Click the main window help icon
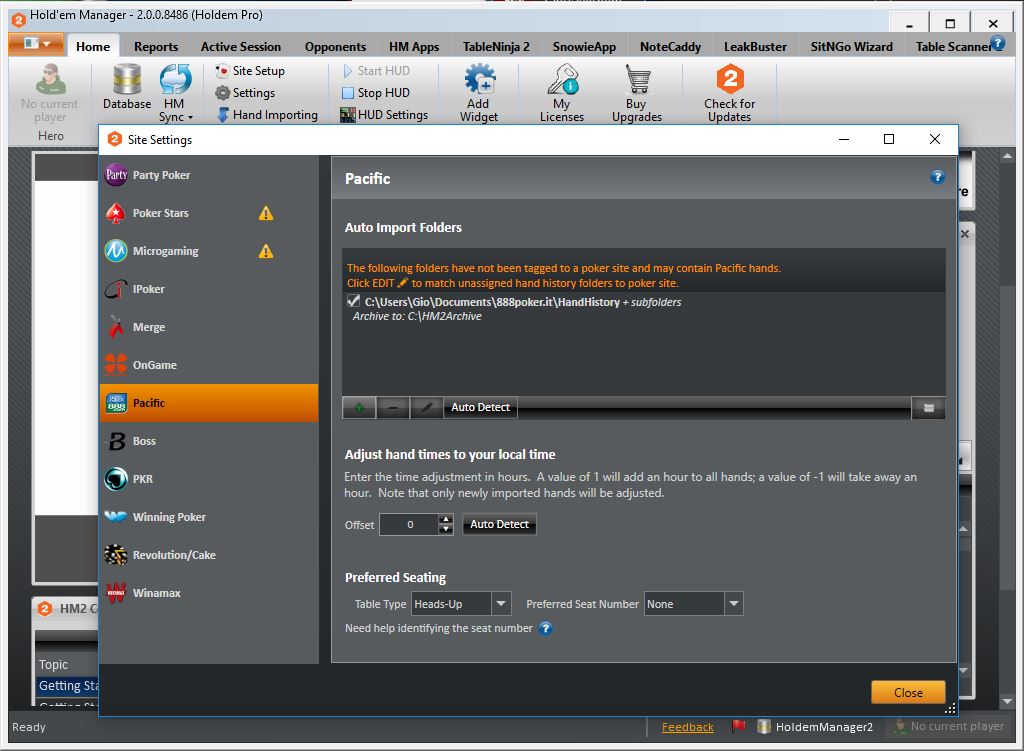Viewport: 1024px width, 751px height. tap(997, 44)
